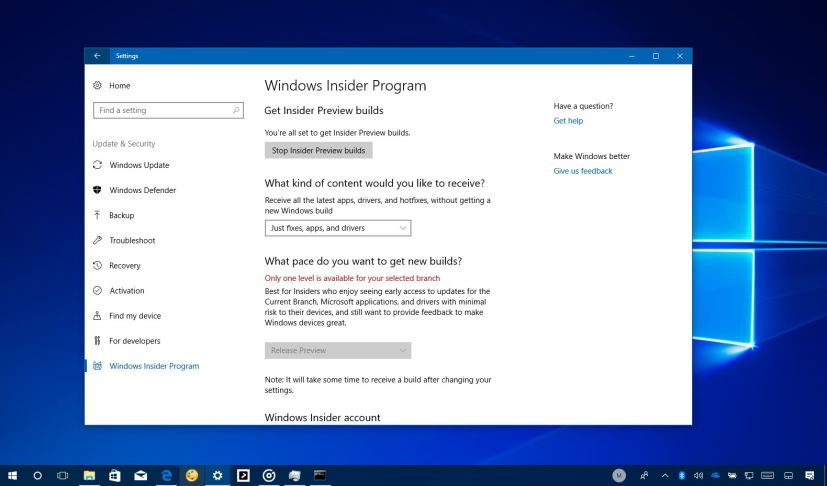Show hidden tray icons chevron
The width and height of the screenshot is (827, 486).
pyautogui.click(x=665, y=475)
